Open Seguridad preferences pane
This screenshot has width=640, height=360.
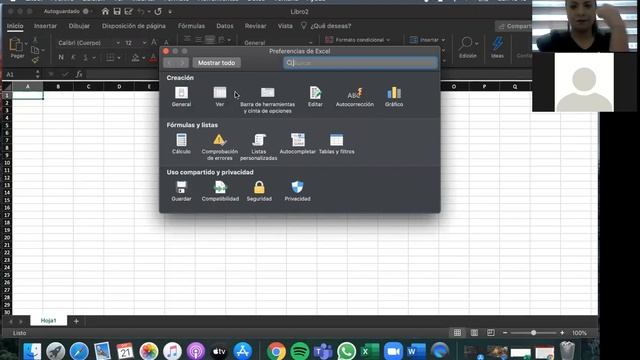point(259,191)
